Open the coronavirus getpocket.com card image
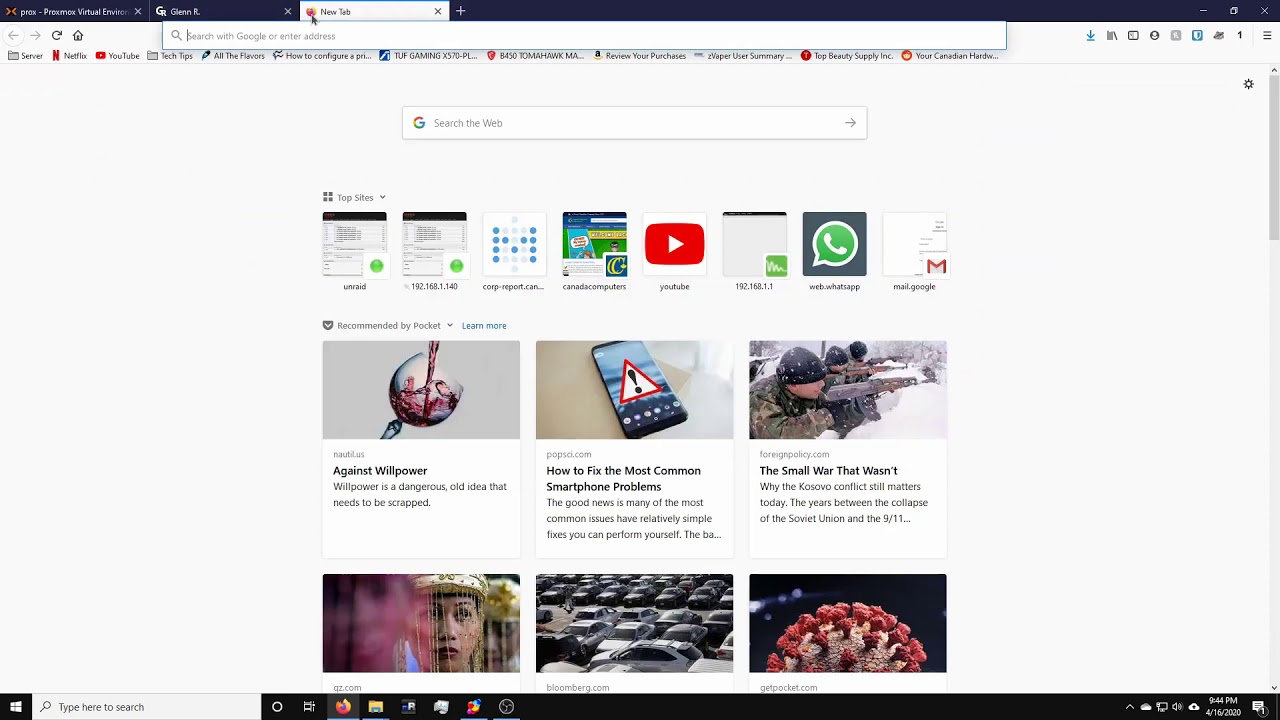 coord(847,623)
